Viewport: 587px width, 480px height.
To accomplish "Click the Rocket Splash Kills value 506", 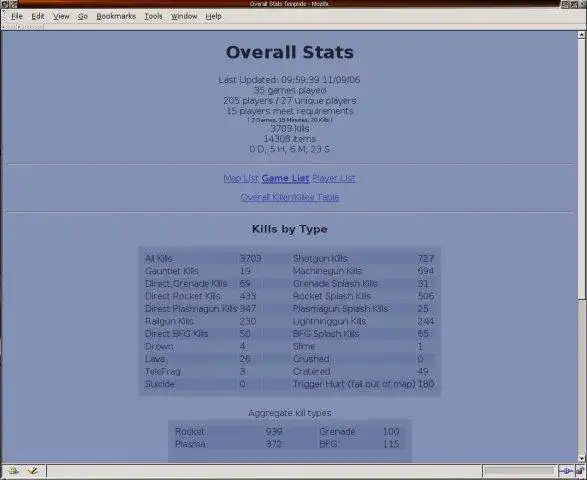I will pyautogui.click(x=426, y=296).
